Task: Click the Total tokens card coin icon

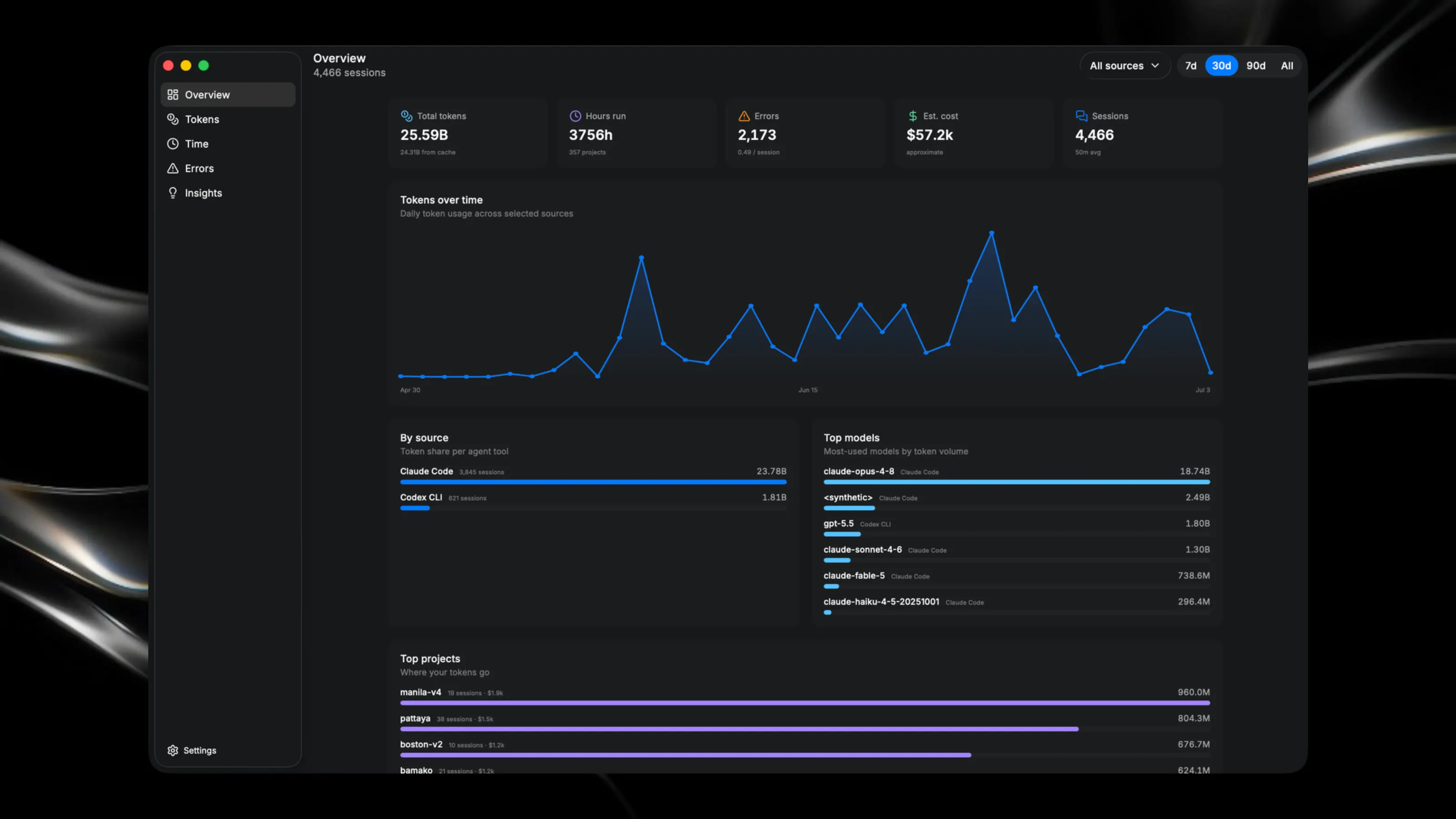Action: click(406, 116)
